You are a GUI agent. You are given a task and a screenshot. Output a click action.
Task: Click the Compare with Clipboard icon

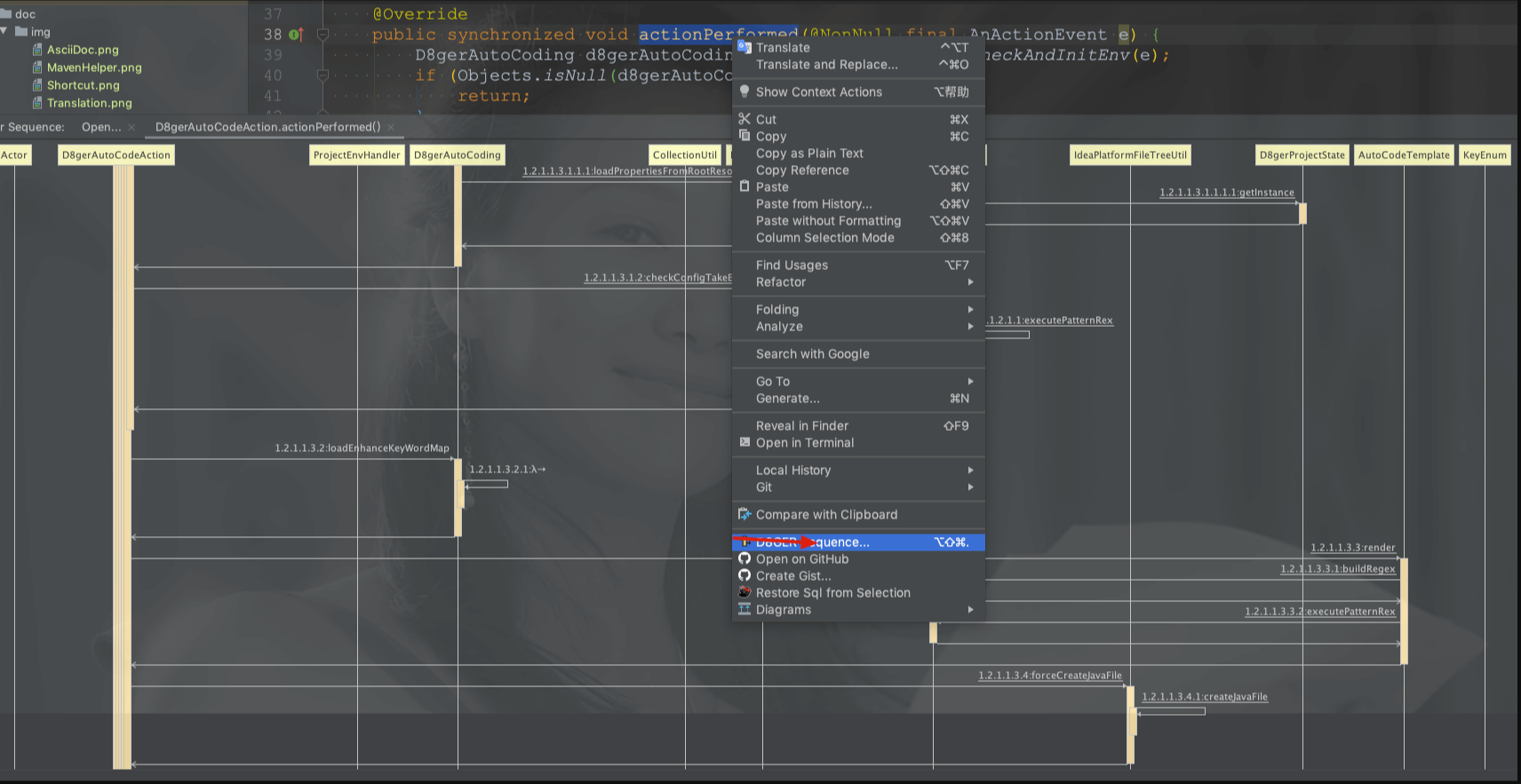(745, 514)
